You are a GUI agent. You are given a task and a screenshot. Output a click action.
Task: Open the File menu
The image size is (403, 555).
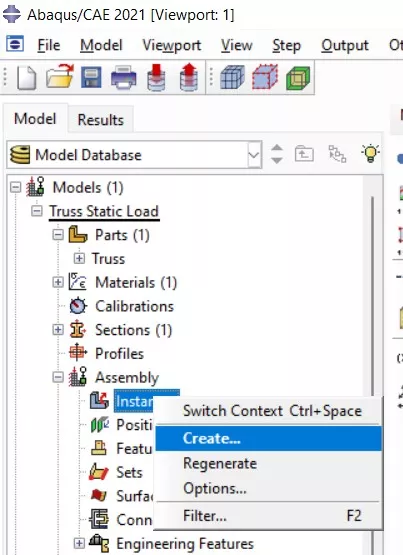point(49,45)
